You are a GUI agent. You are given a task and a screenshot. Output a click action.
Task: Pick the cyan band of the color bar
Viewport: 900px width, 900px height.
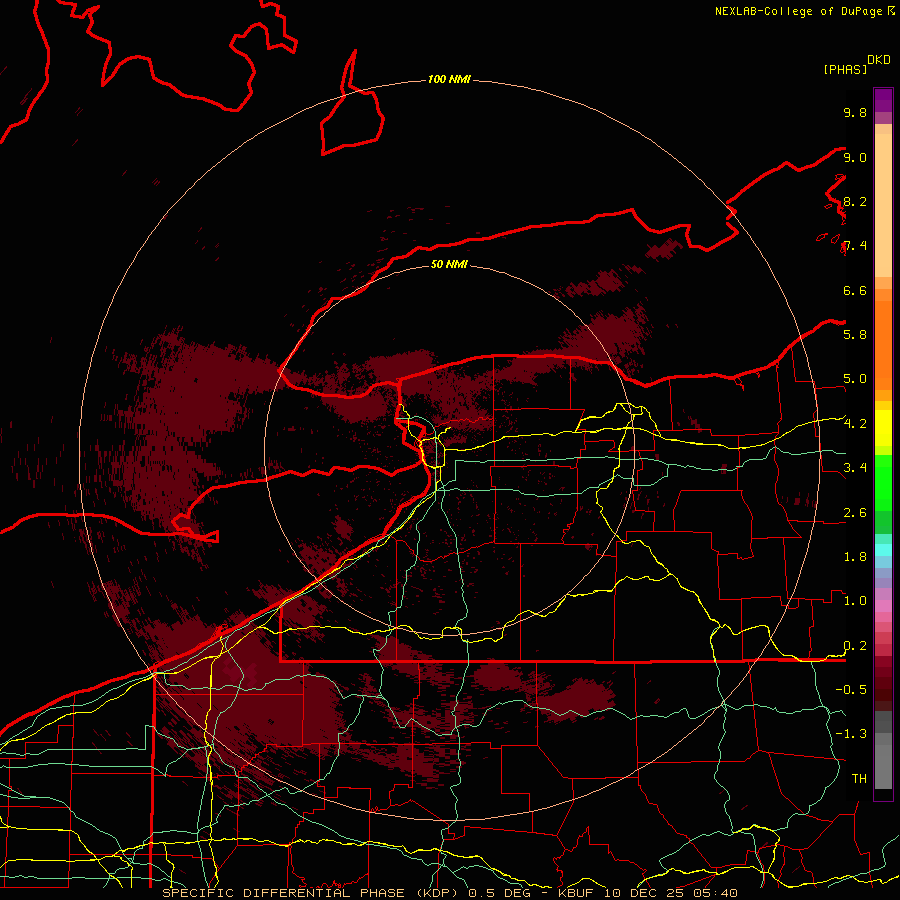(x=883, y=549)
